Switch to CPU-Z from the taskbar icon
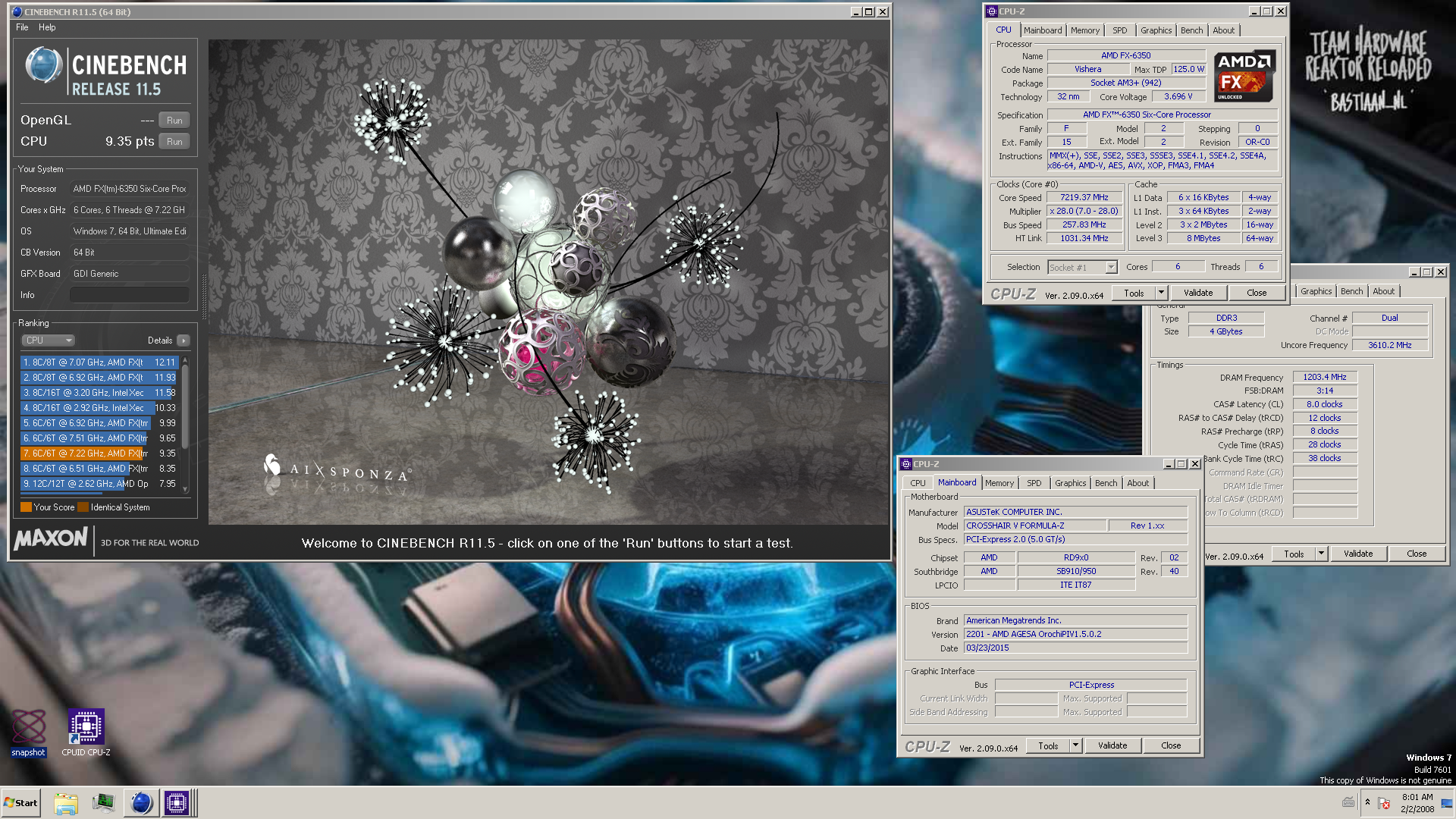 tap(177, 803)
